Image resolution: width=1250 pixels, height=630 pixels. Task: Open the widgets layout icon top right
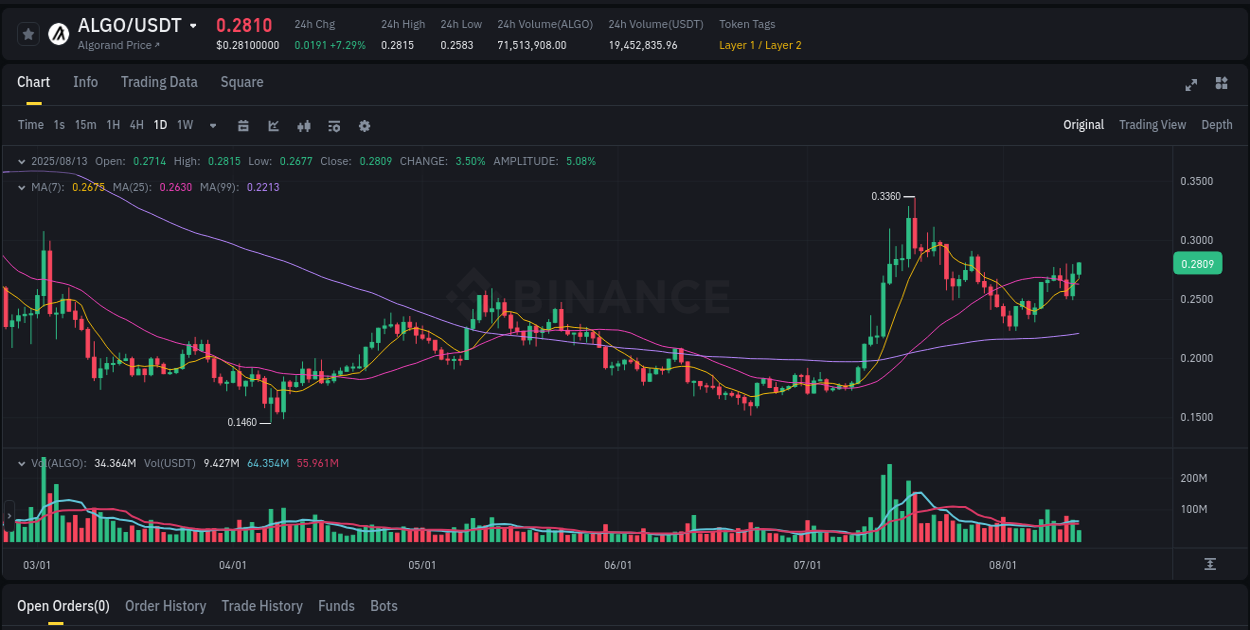[x=1221, y=84]
